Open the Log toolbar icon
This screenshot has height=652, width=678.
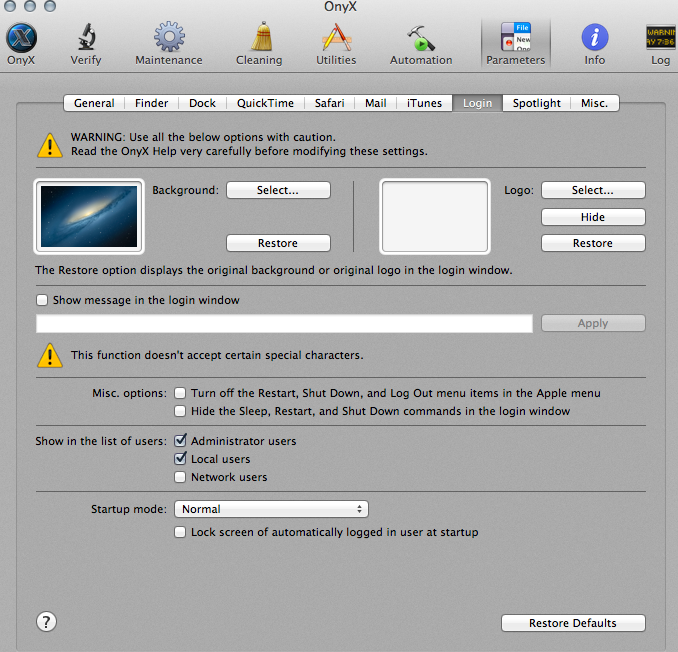(661, 43)
